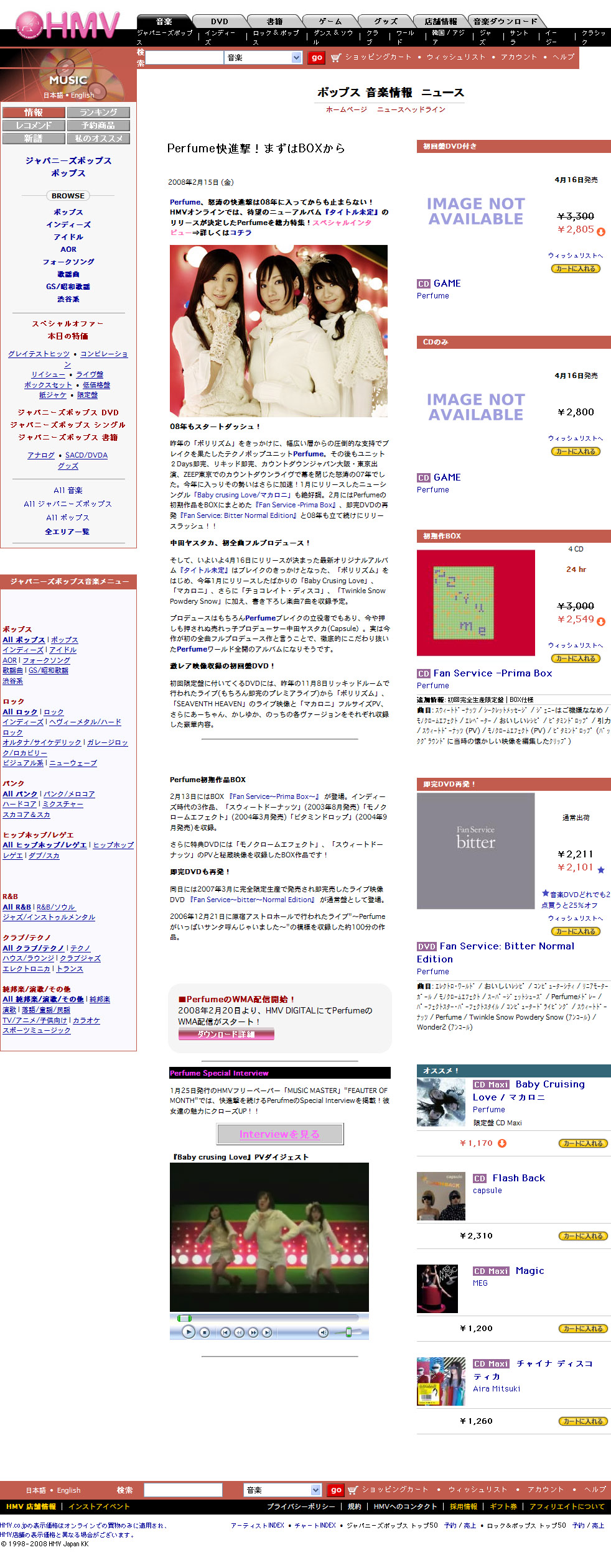Click the 情報 sidebar button
The width and height of the screenshot is (611, 1568).
click(x=34, y=113)
